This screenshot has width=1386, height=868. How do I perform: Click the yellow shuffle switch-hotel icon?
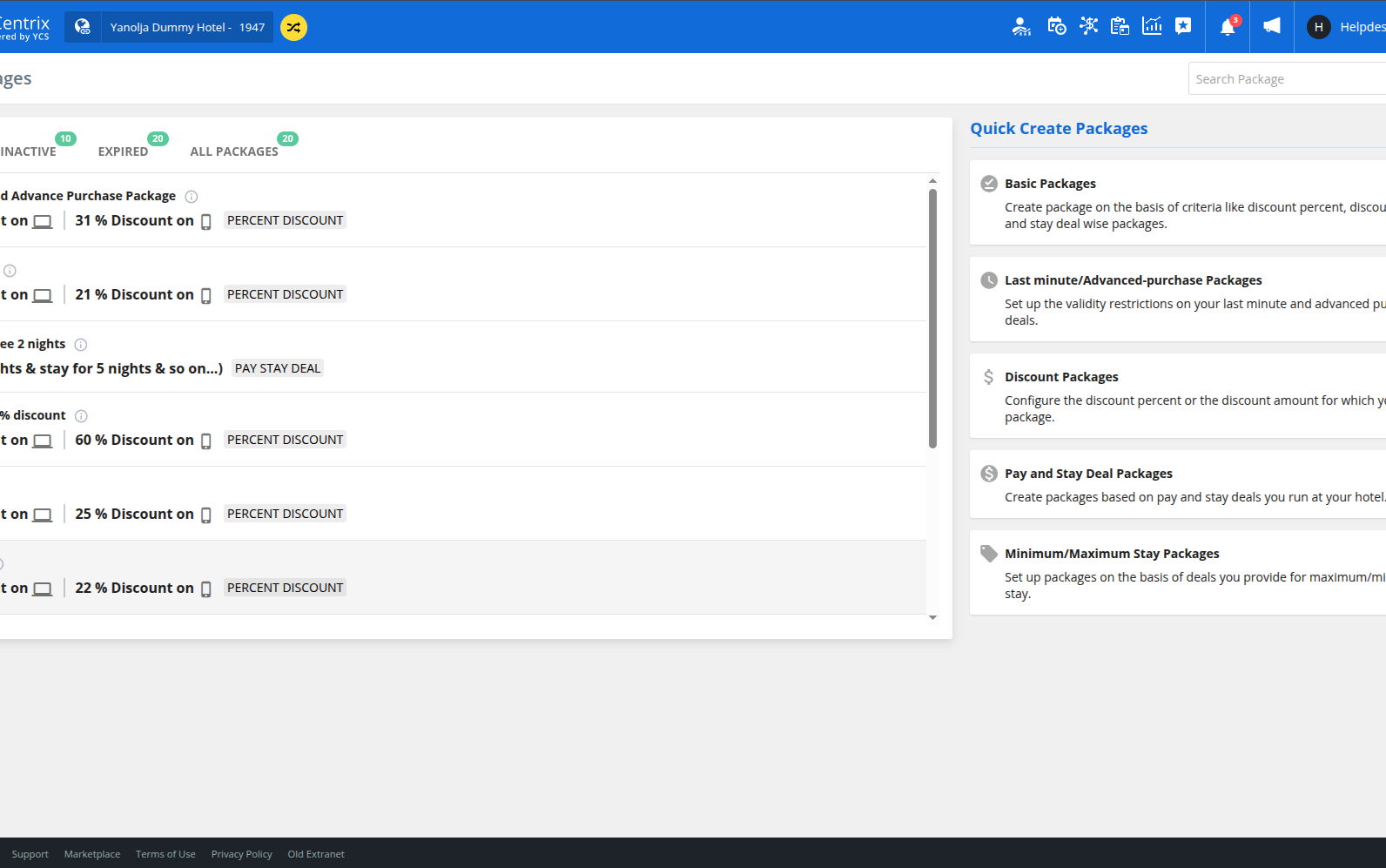tap(293, 27)
